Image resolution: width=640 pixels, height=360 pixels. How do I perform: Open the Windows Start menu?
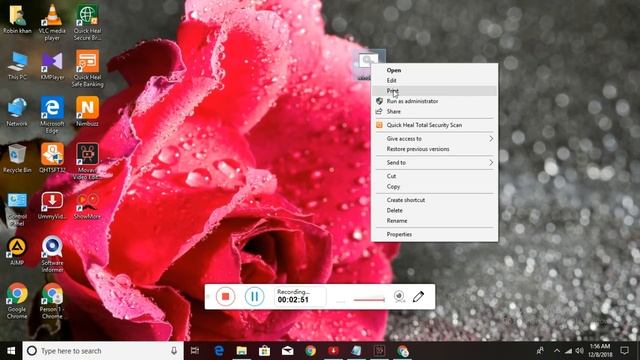click(11, 351)
